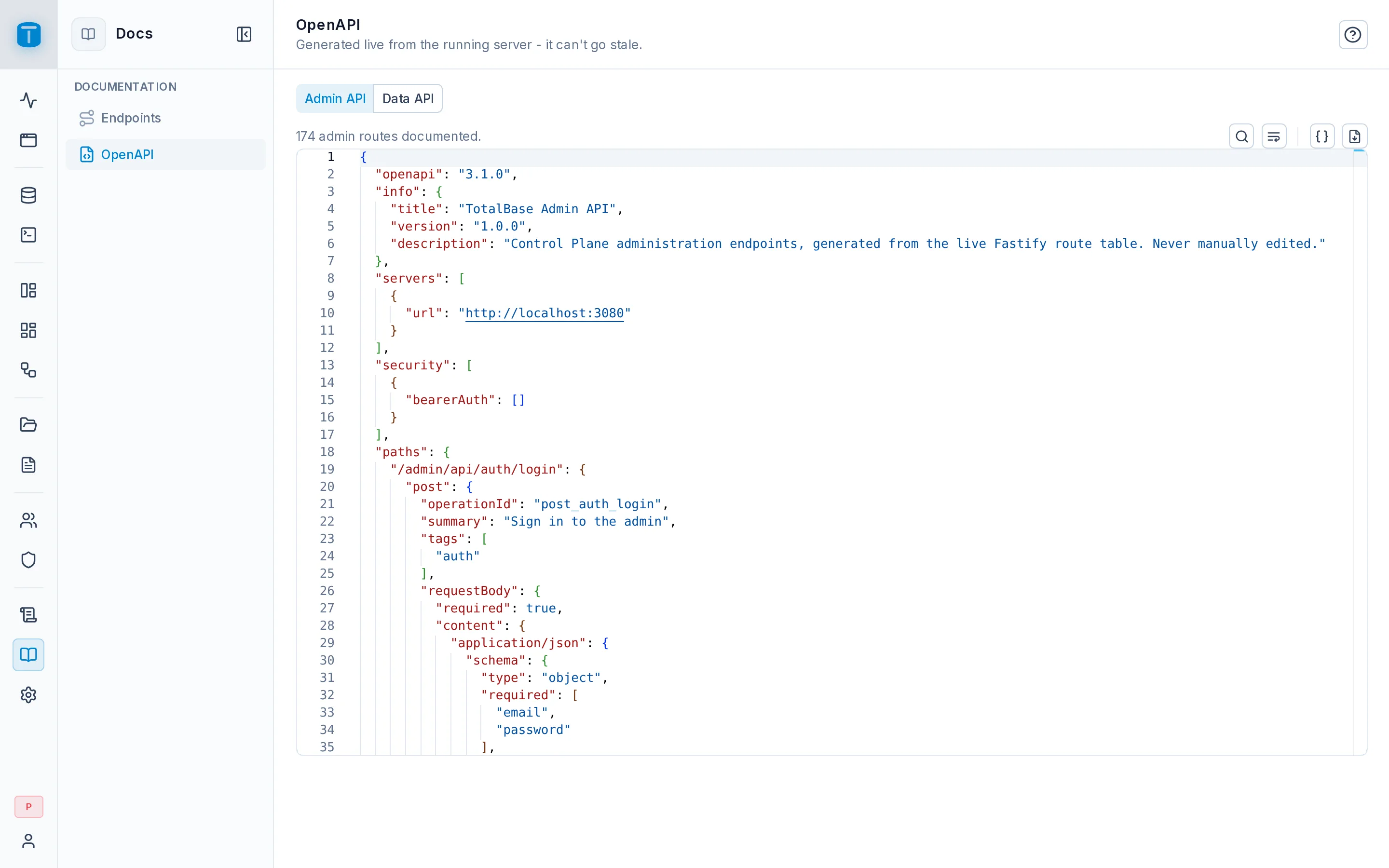Click the "post_auth_login" operationId value

tap(598, 504)
